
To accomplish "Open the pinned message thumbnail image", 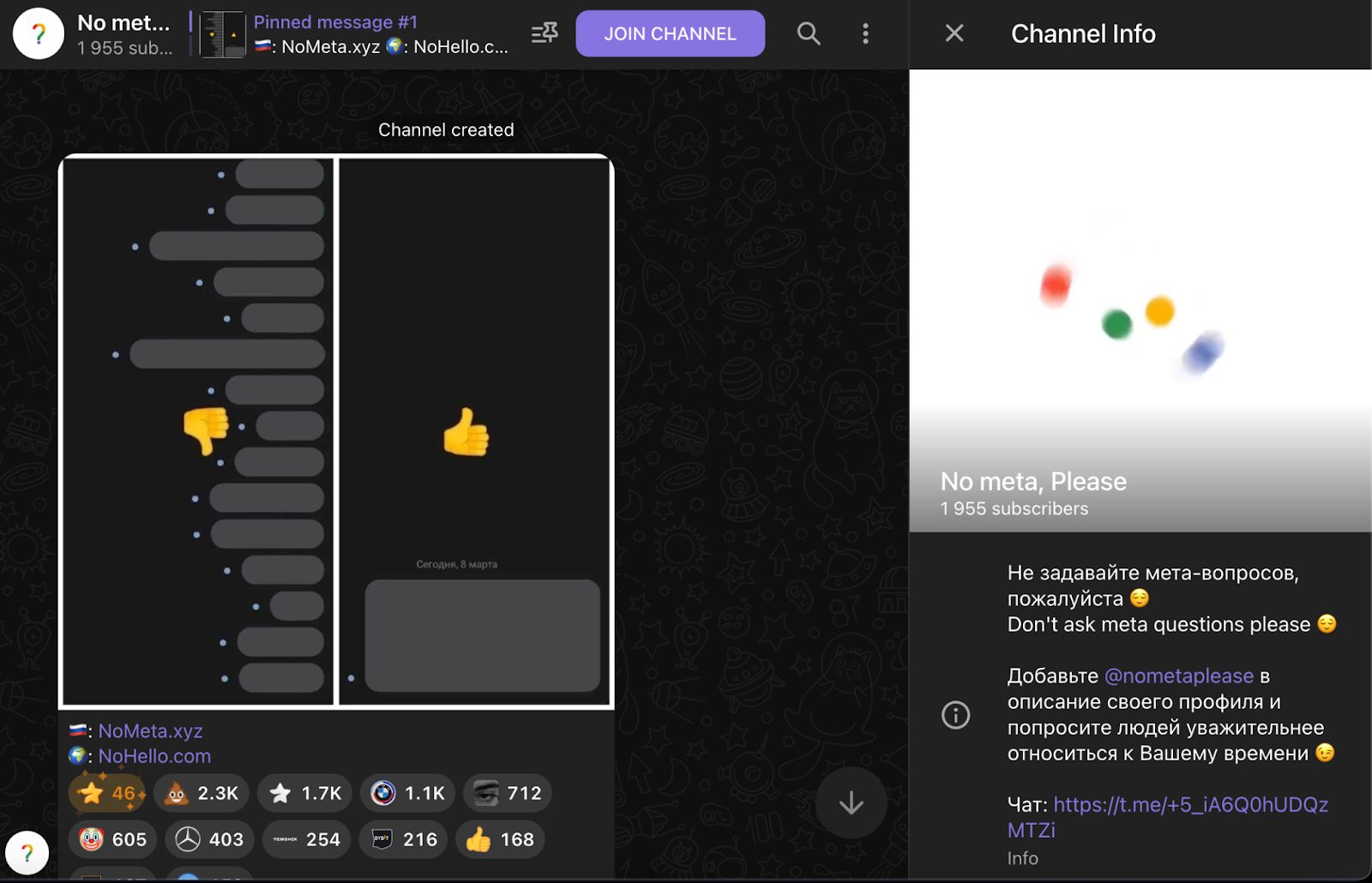I will pyautogui.click(x=222, y=34).
